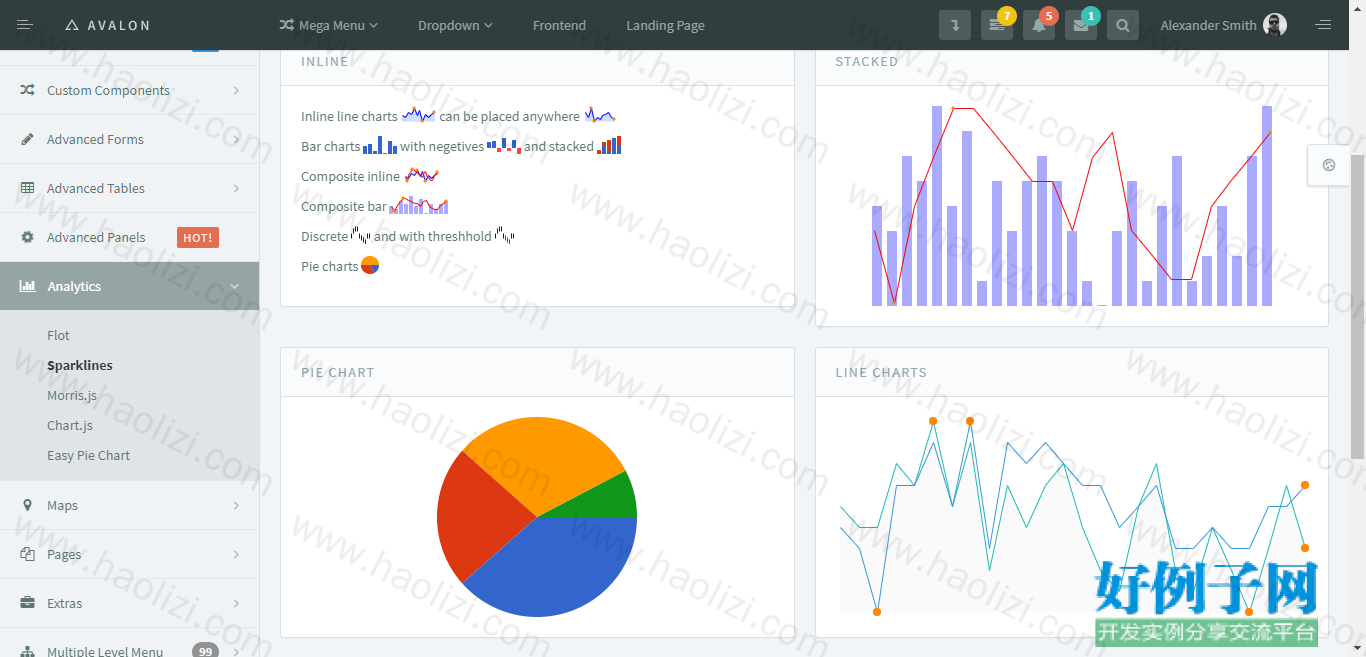Open the Landing Page link
Screen dimensions: 1366x657
point(665,25)
